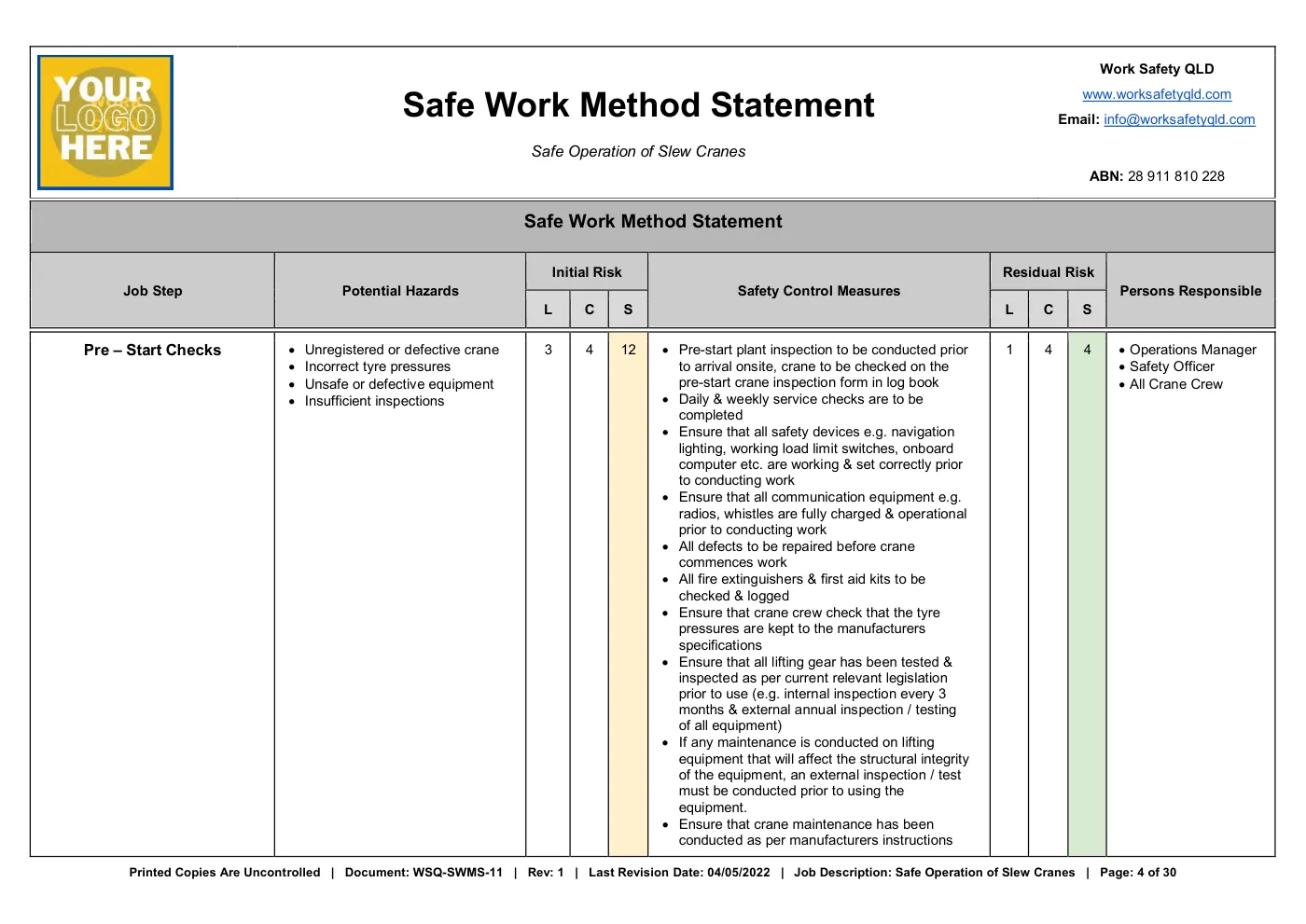Viewport: 1306px width, 924px height.
Task: Click the 'Incorrect tyre pressures' hazard
Action: (378, 366)
